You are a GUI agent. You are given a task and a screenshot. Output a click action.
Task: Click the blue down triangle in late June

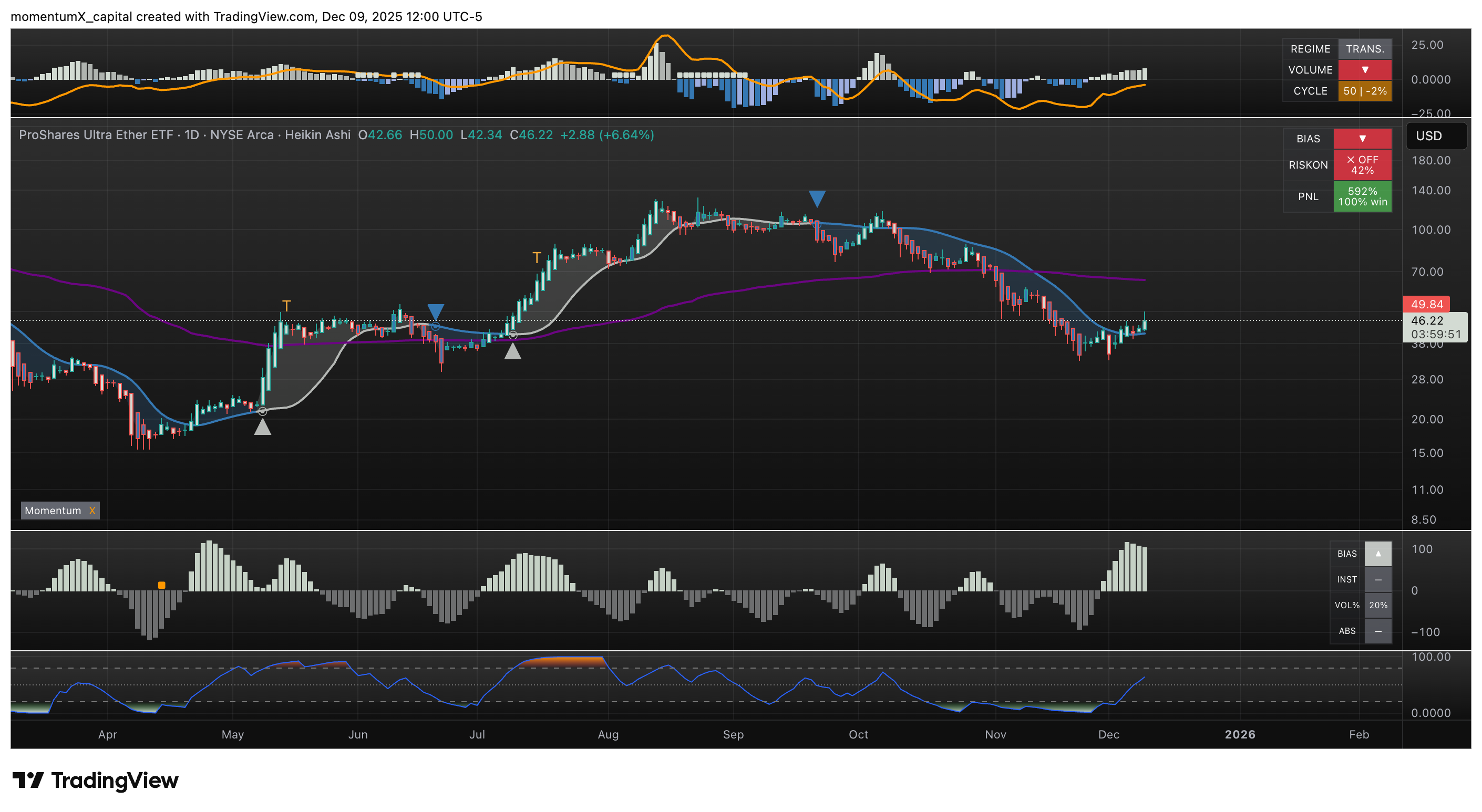[436, 311]
